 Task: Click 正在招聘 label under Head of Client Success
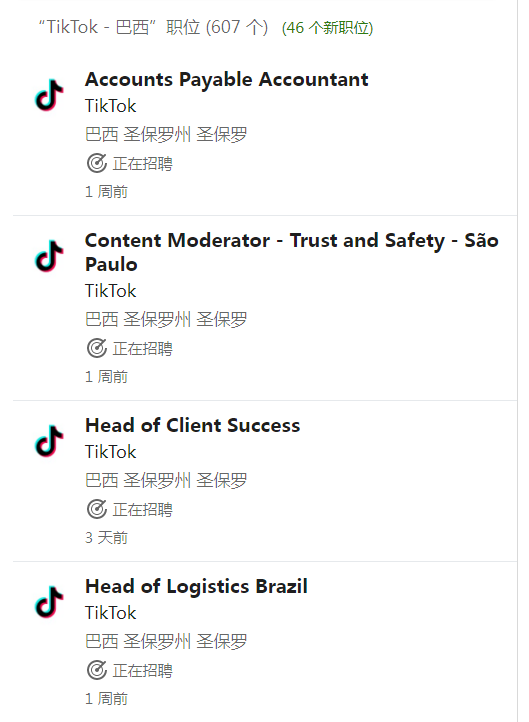142,509
